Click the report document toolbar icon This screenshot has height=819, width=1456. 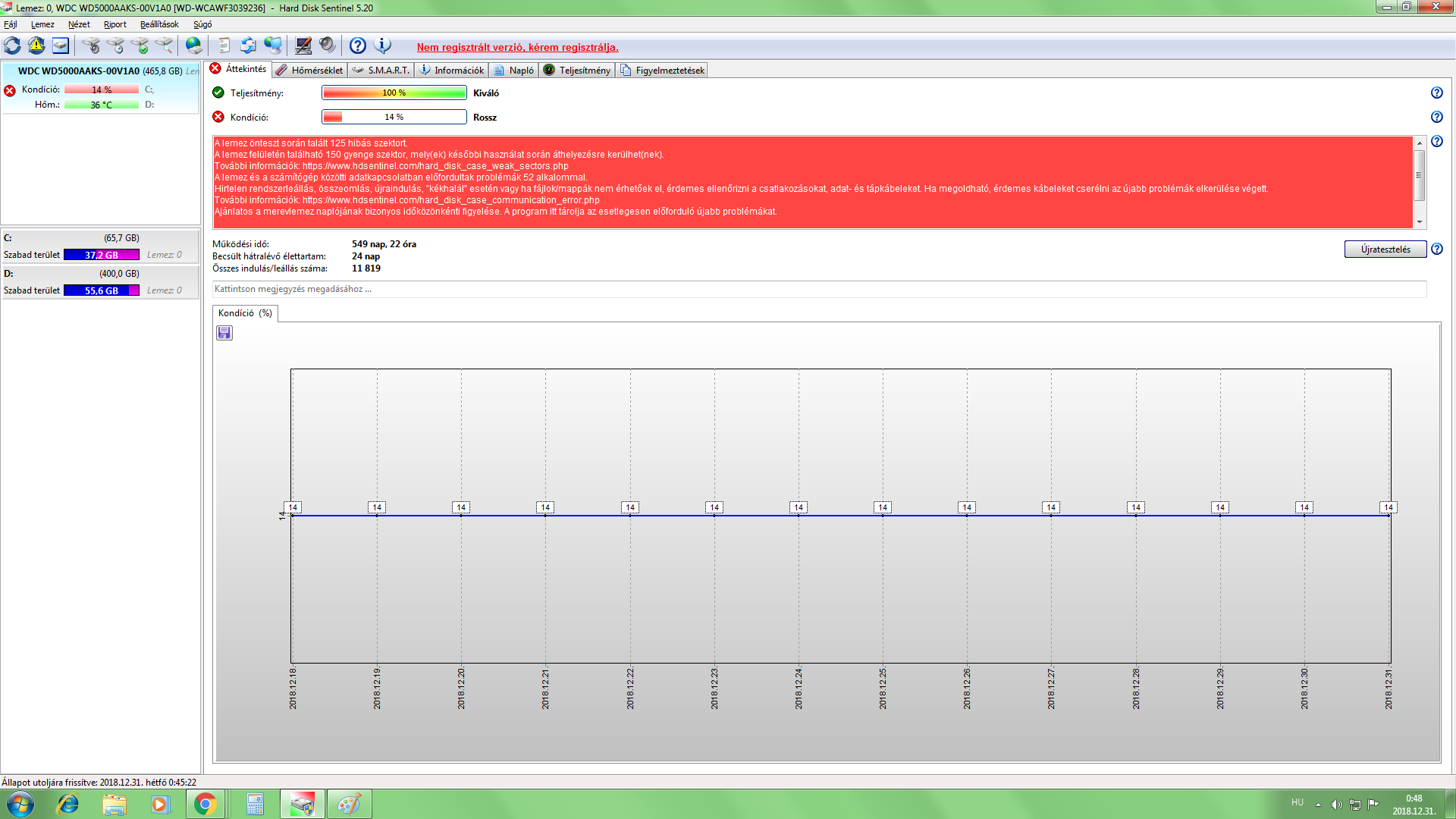point(224,45)
